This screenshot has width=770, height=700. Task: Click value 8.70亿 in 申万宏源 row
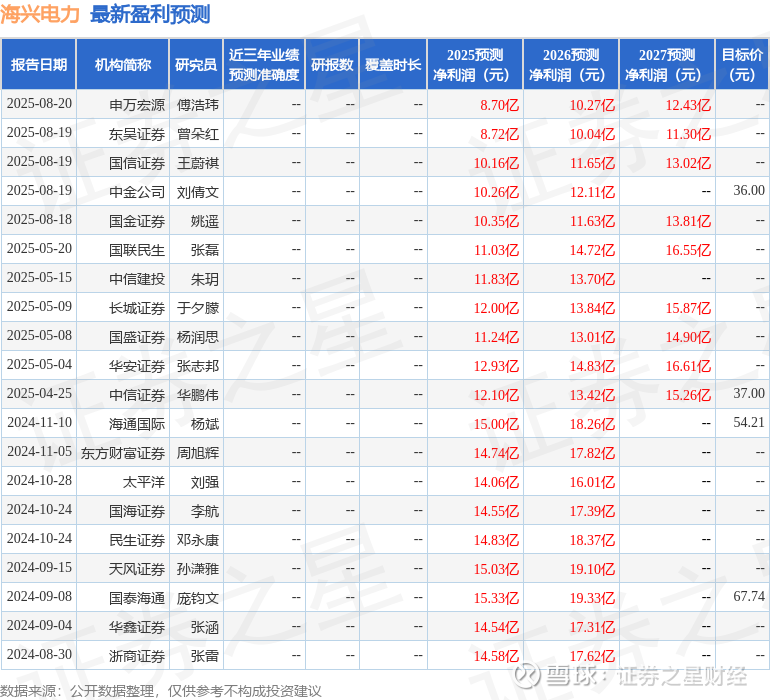(x=499, y=105)
